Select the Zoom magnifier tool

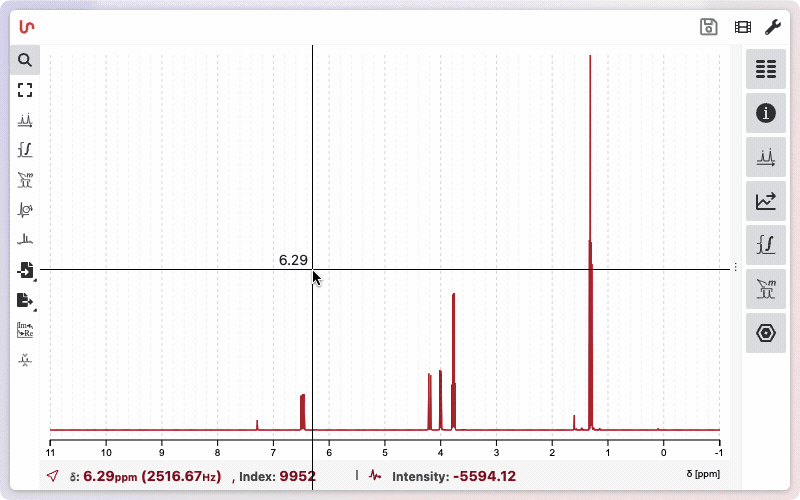(25, 60)
